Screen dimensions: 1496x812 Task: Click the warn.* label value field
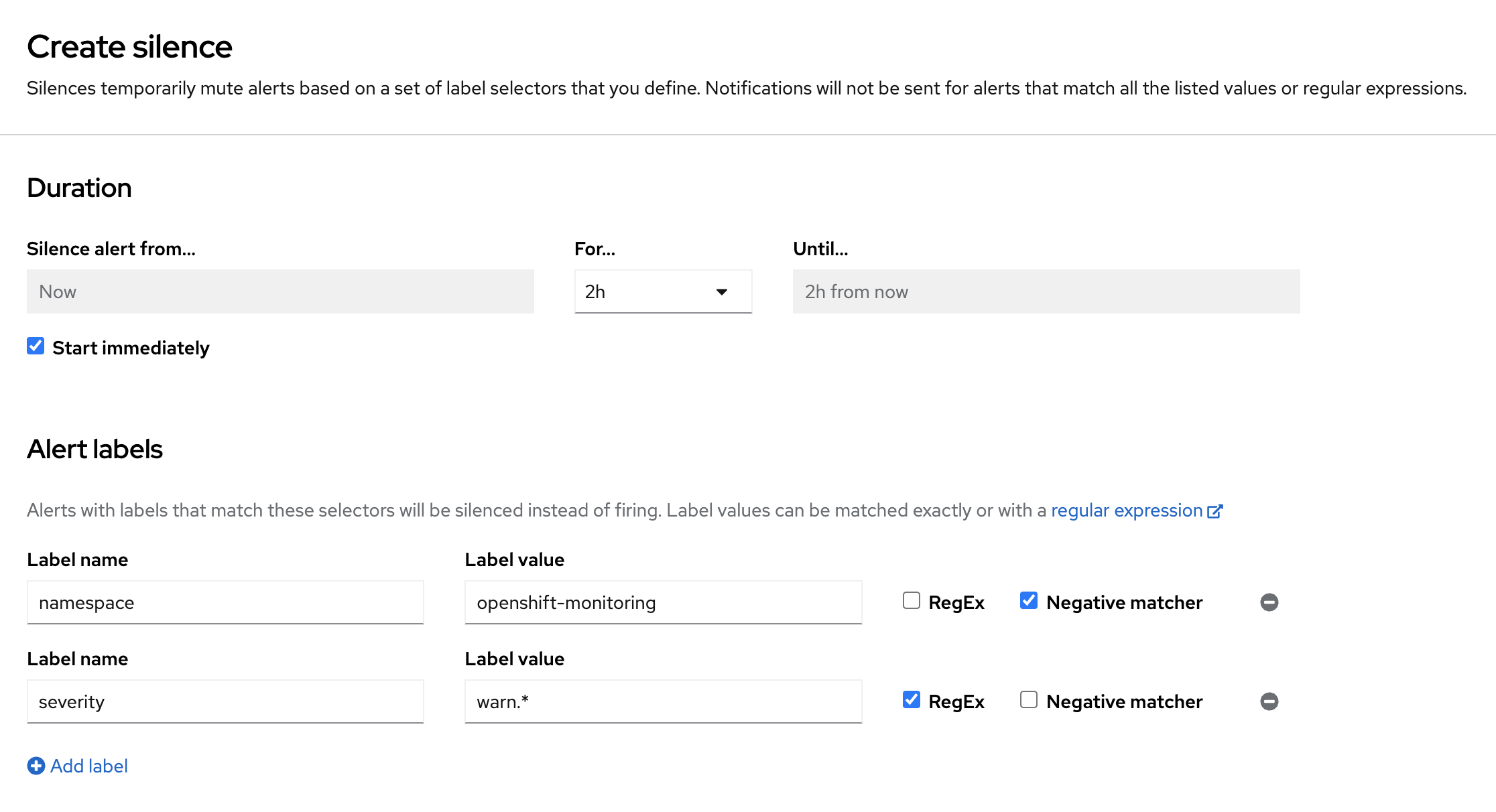[x=663, y=701]
